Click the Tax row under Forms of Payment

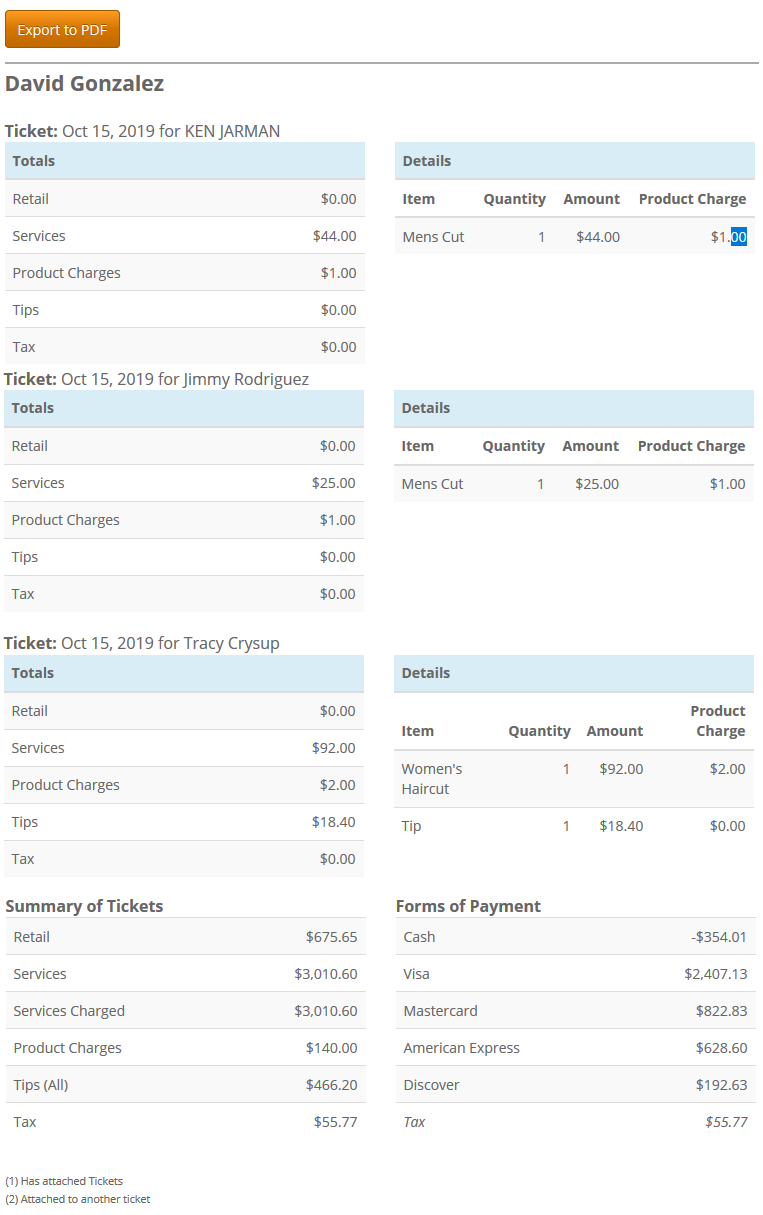tap(575, 1121)
